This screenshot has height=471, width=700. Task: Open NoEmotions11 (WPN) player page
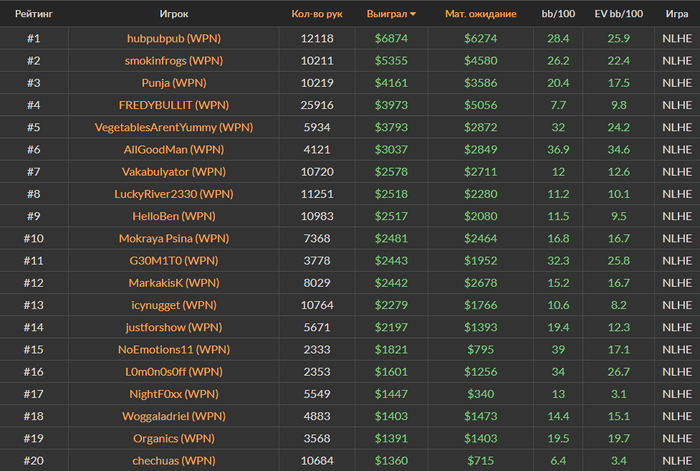click(x=174, y=350)
